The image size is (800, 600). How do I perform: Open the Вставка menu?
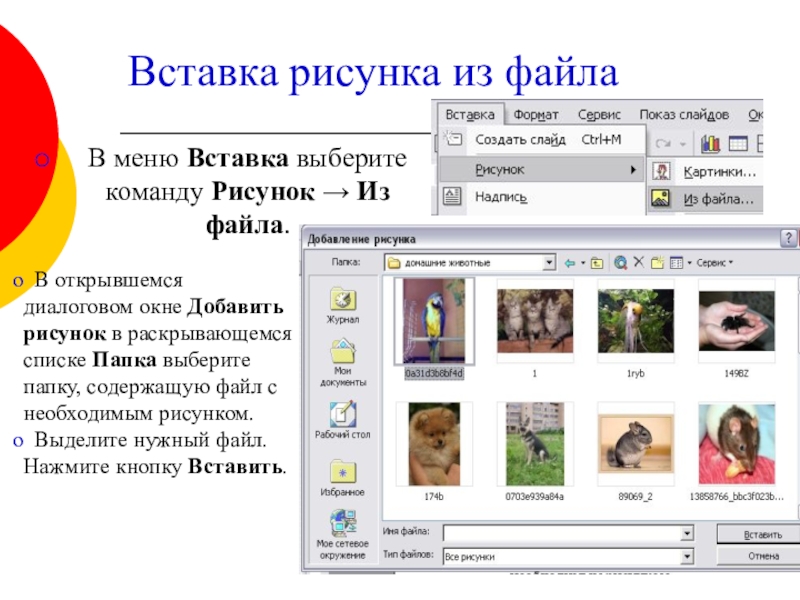pos(470,115)
